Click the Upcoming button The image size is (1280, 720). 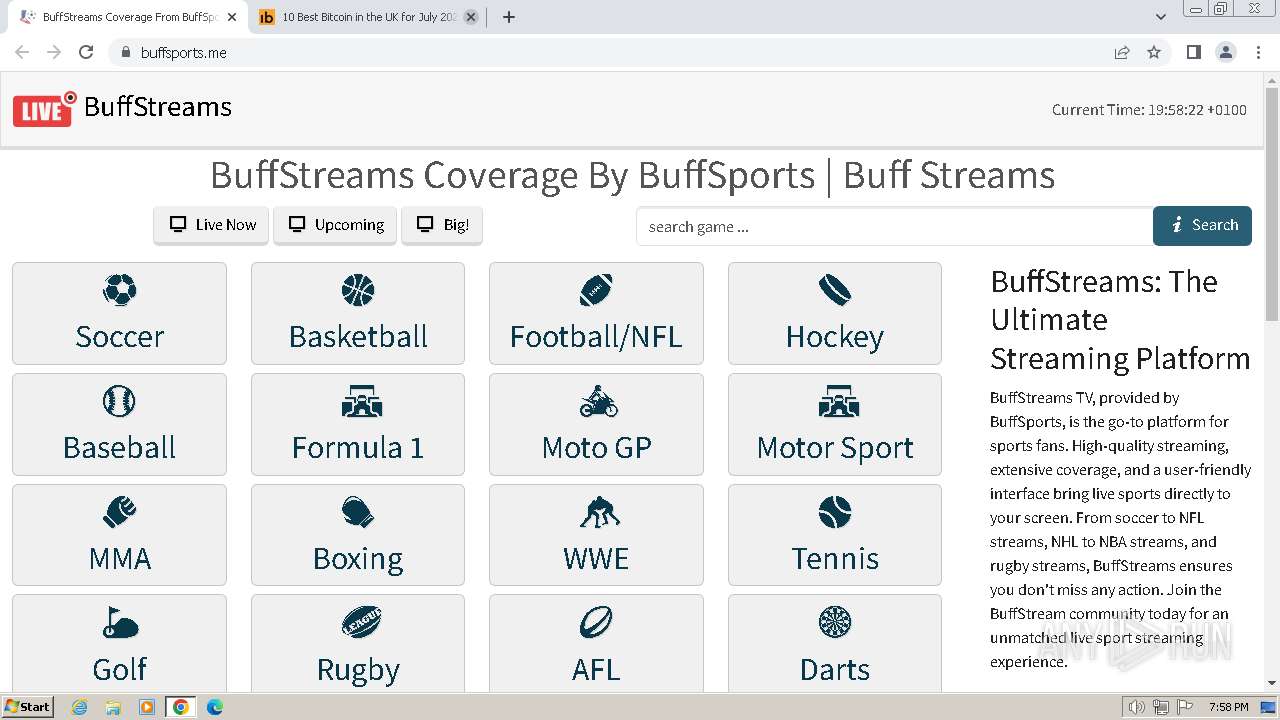point(335,225)
